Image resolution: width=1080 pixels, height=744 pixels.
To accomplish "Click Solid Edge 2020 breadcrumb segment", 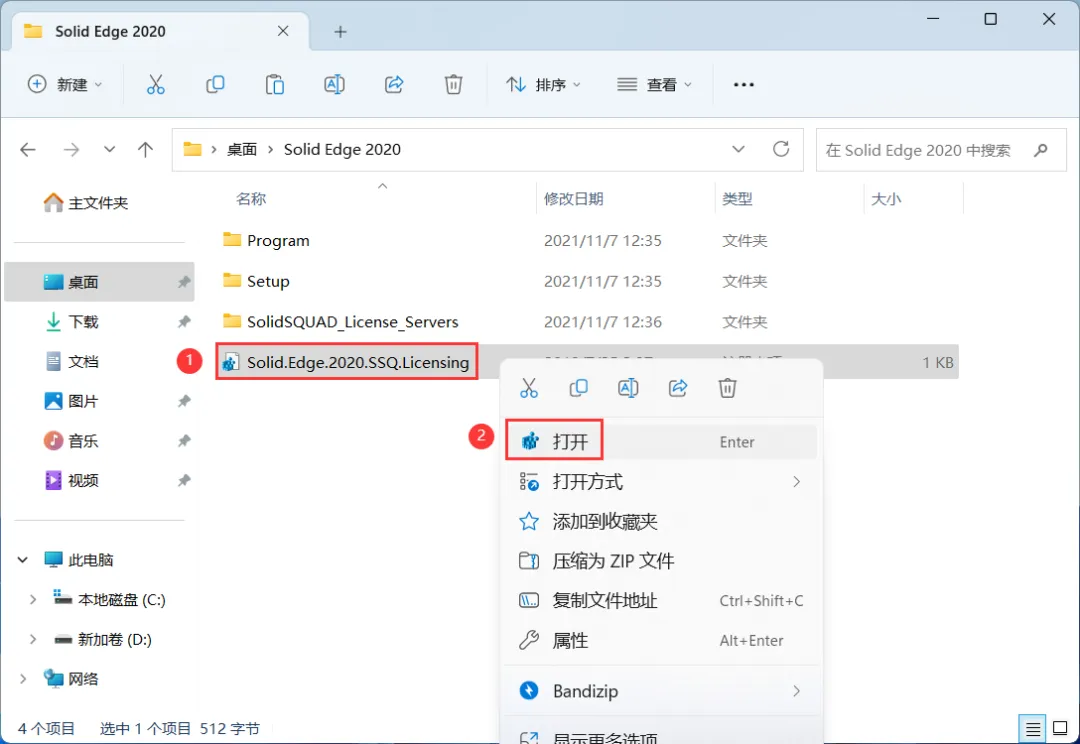I will pyautogui.click(x=342, y=149).
